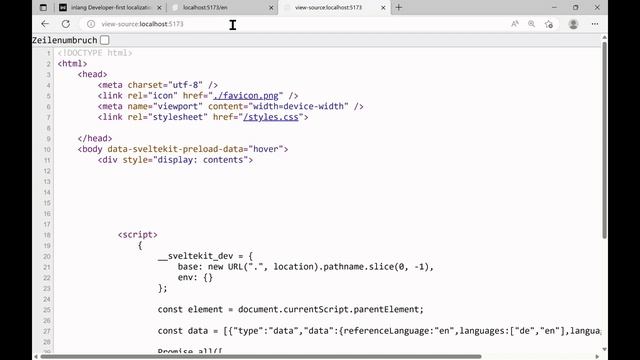The height and width of the screenshot is (360, 640).
Task: Click 'referenceLanguage' text on line 27
Action: pyautogui.click(x=387, y=331)
